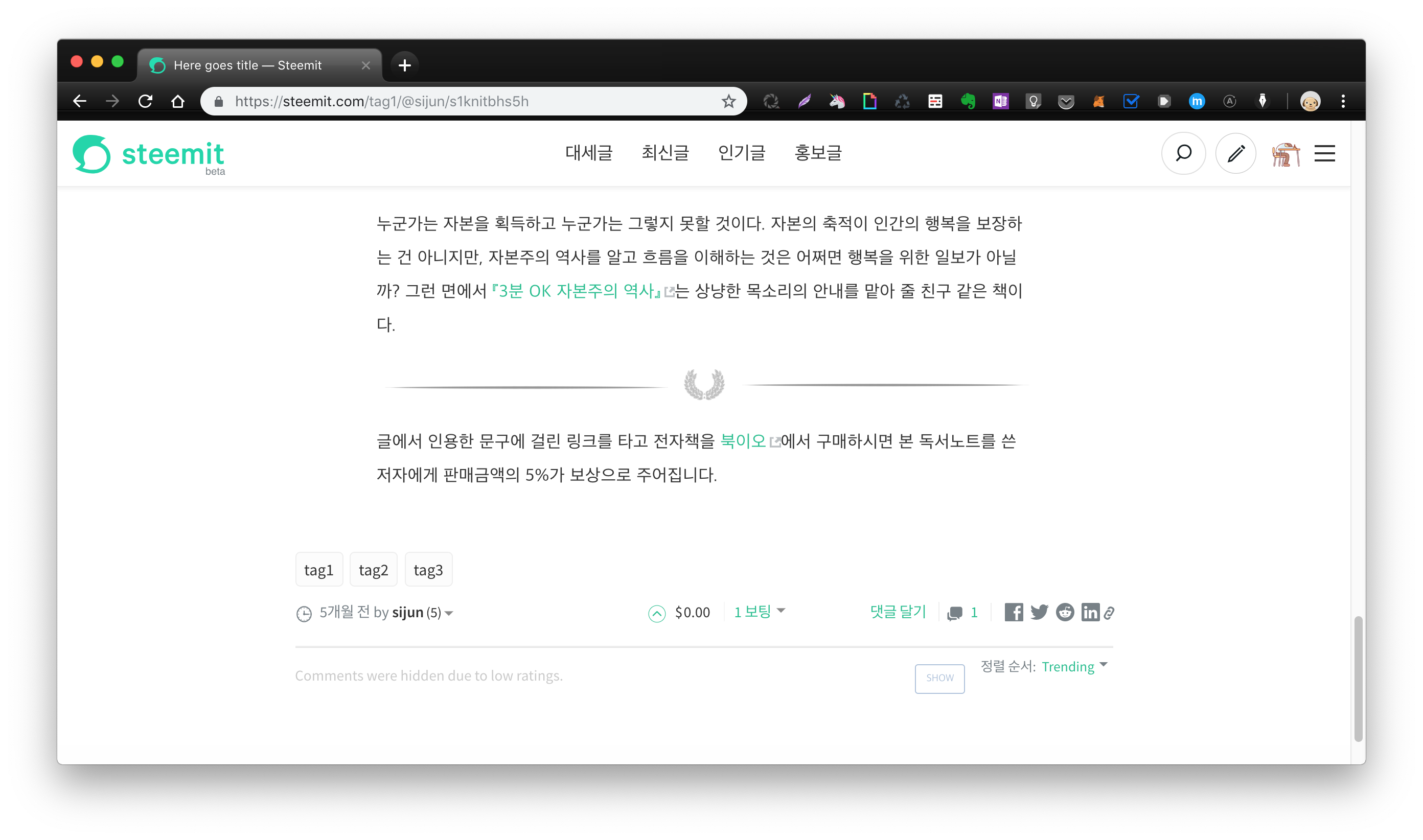Bookmark this page with the star icon
This screenshot has width=1423, height=840.
(x=728, y=101)
